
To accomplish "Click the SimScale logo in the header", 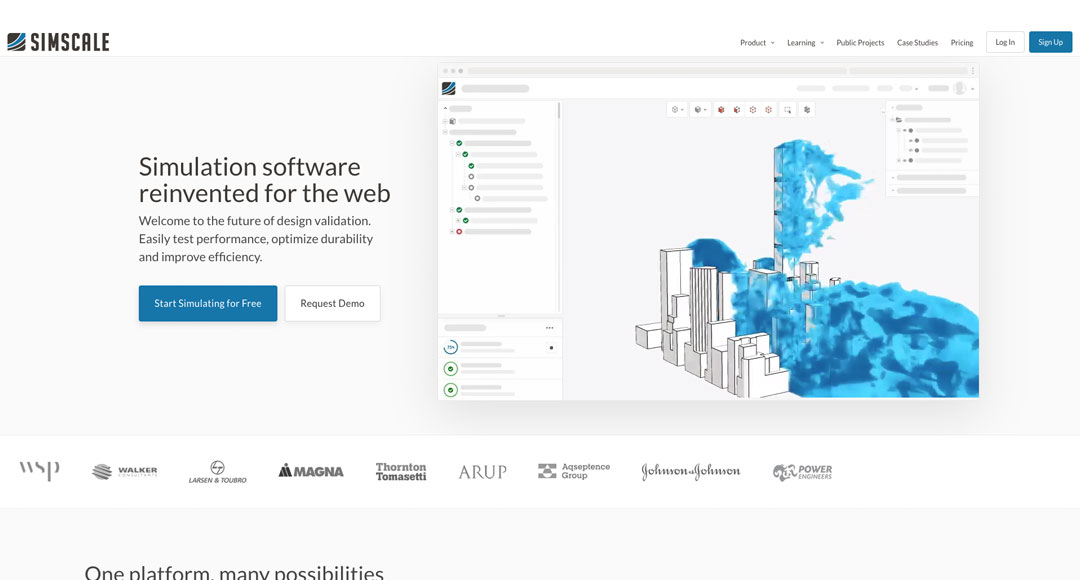I will (x=58, y=42).
